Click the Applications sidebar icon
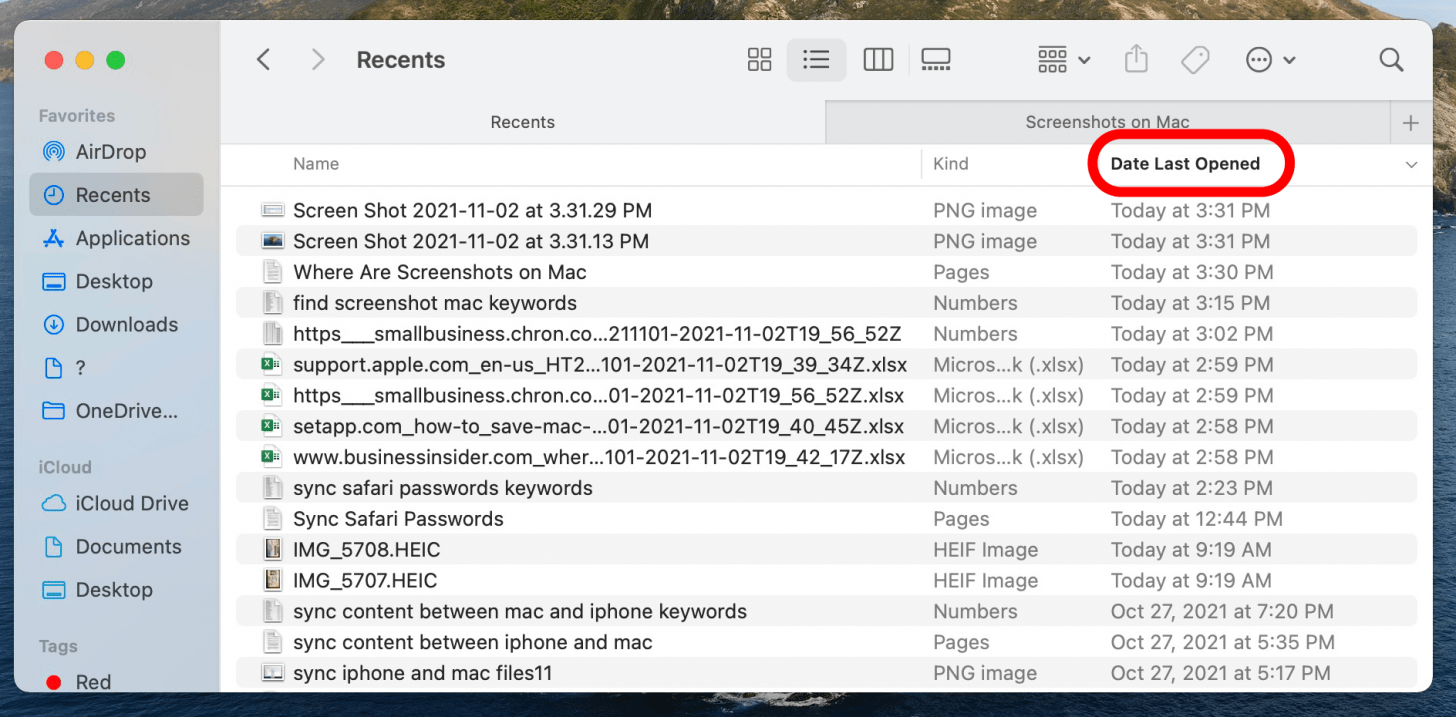The height and width of the screenshot is (717, 1456). [x=54, y=238]
